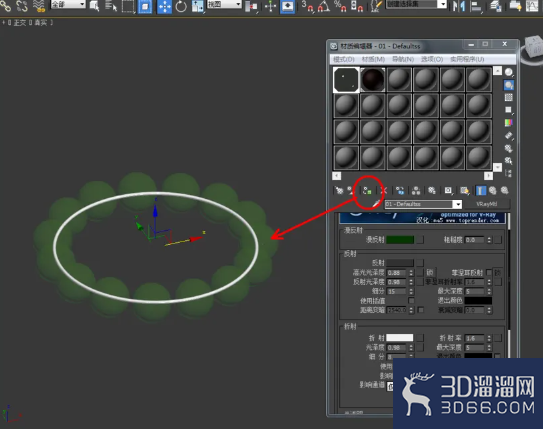The height and width of the screenshot is (429, 543).
Task: Click Pick Material from Object eyedropper
Action: pyautogui.click(x=377, y=204)
